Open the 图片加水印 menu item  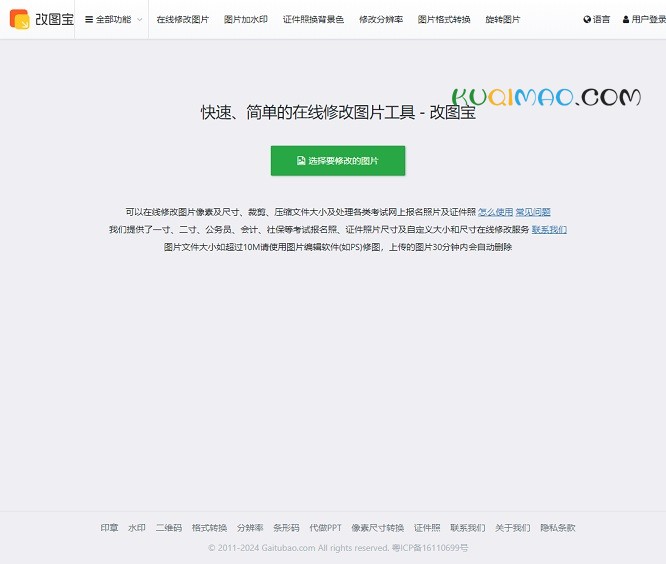(246, 20)
